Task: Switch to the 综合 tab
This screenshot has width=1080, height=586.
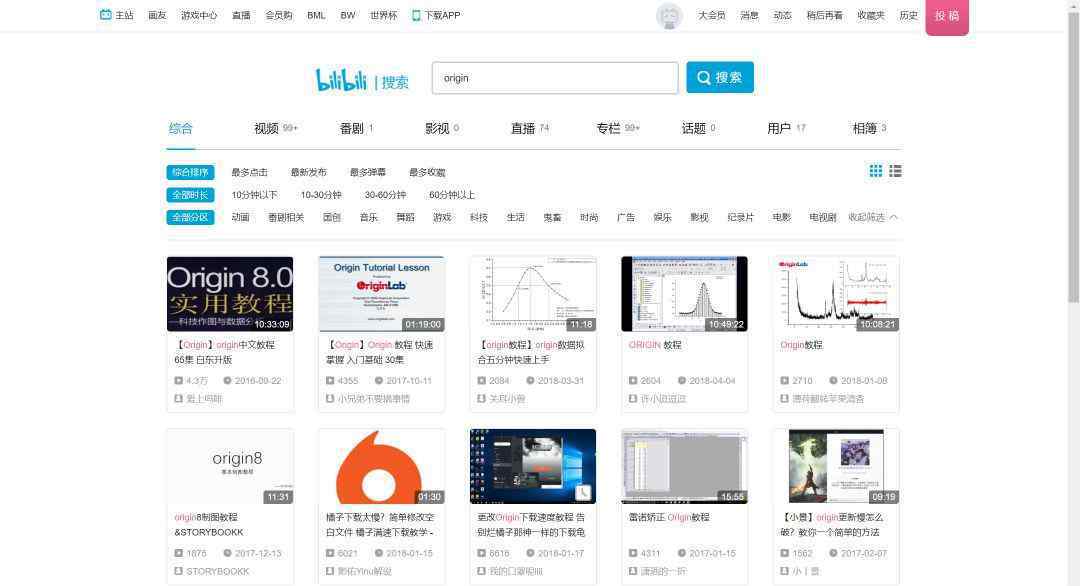Action: 180,128
